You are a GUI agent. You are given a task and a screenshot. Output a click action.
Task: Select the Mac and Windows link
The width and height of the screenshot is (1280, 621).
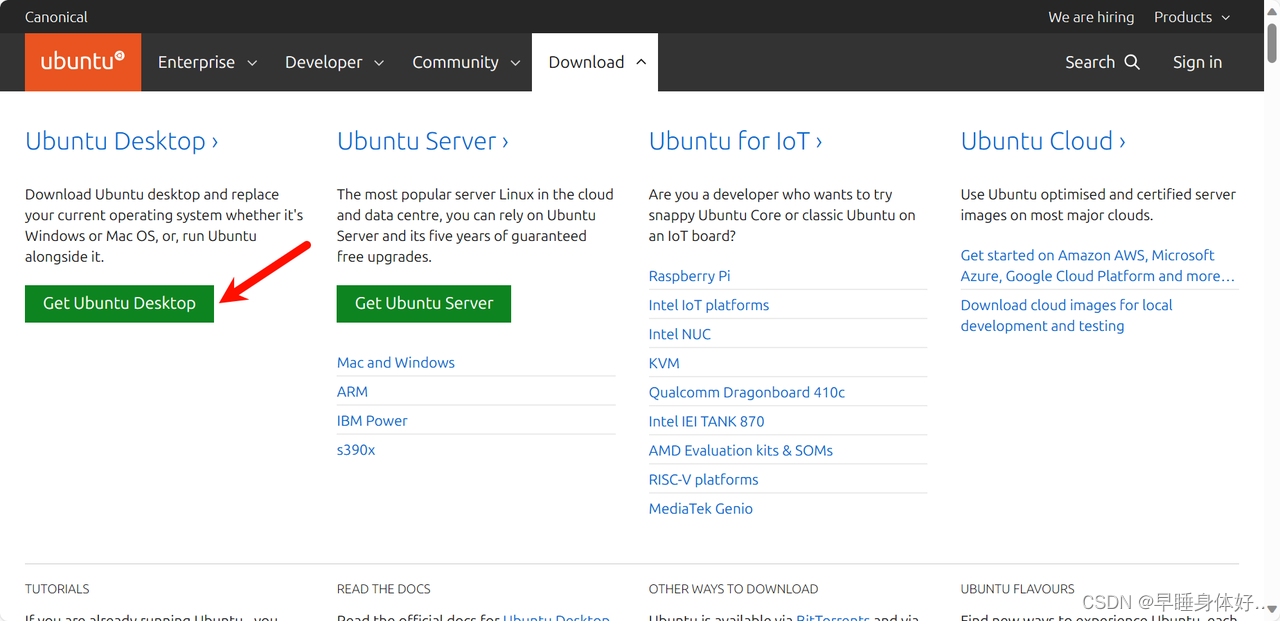pyautogui.click(x=396, y=362)
